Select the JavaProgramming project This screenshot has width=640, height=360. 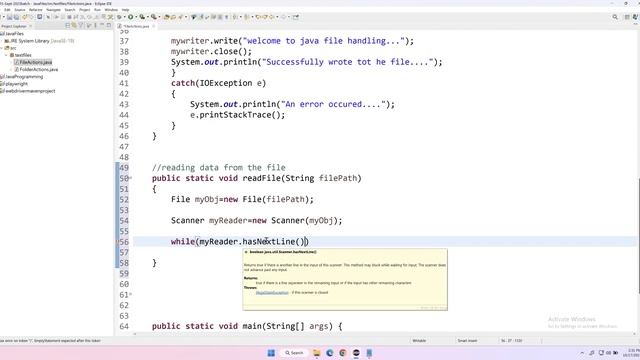coord(22,77)
